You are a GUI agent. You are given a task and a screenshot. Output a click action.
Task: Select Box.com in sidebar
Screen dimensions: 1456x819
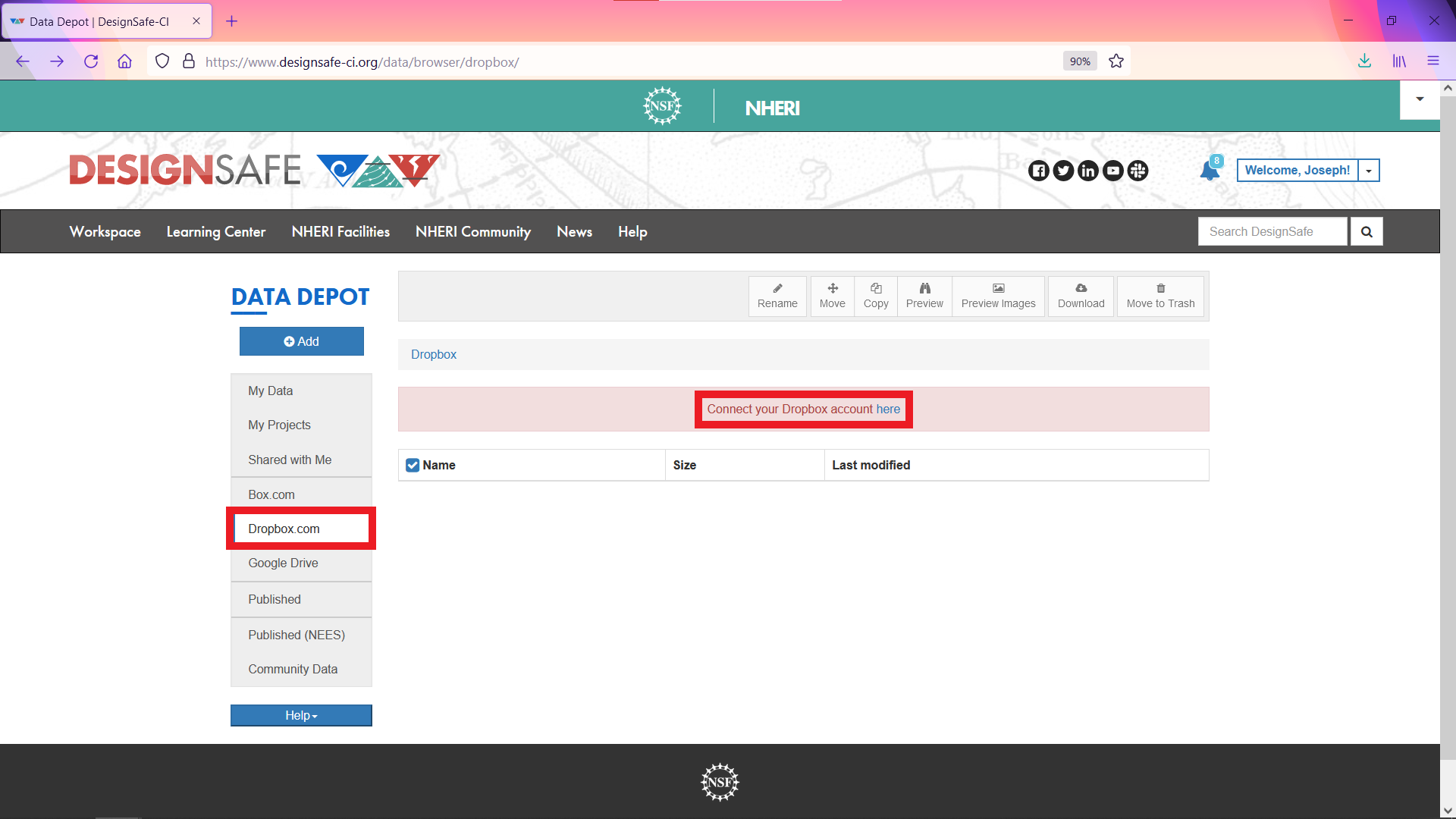[301, 494]
